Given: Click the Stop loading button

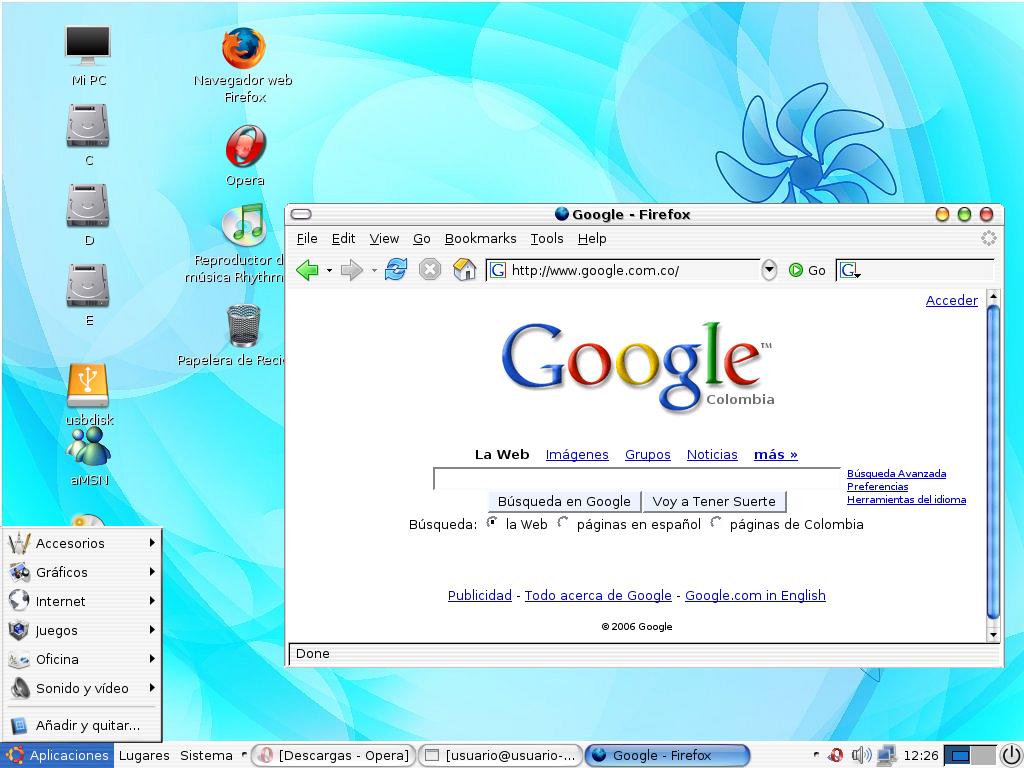Looking at the screenshot, I should (x=430, y=270).
